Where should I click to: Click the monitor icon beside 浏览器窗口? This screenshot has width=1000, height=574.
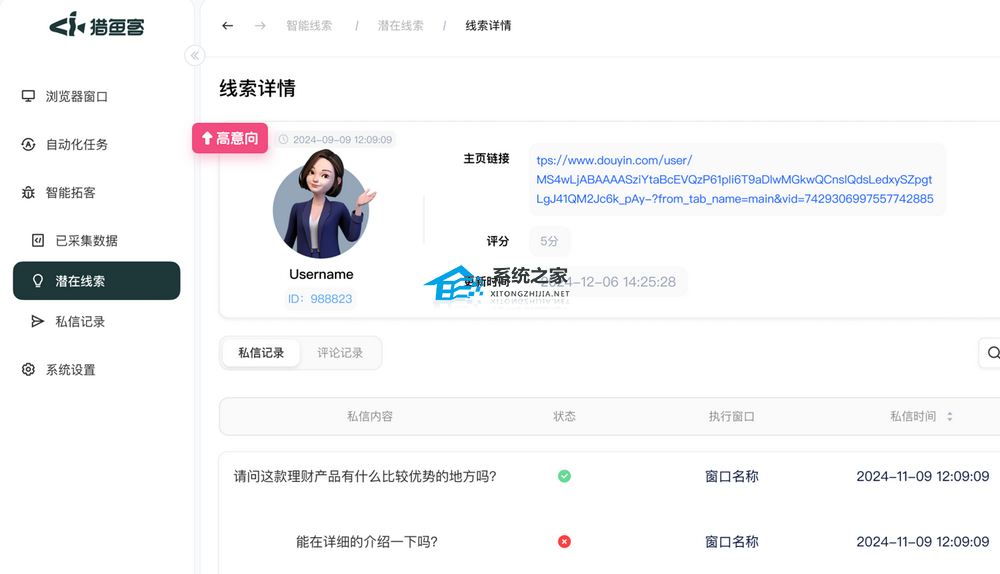click(28, 96)
